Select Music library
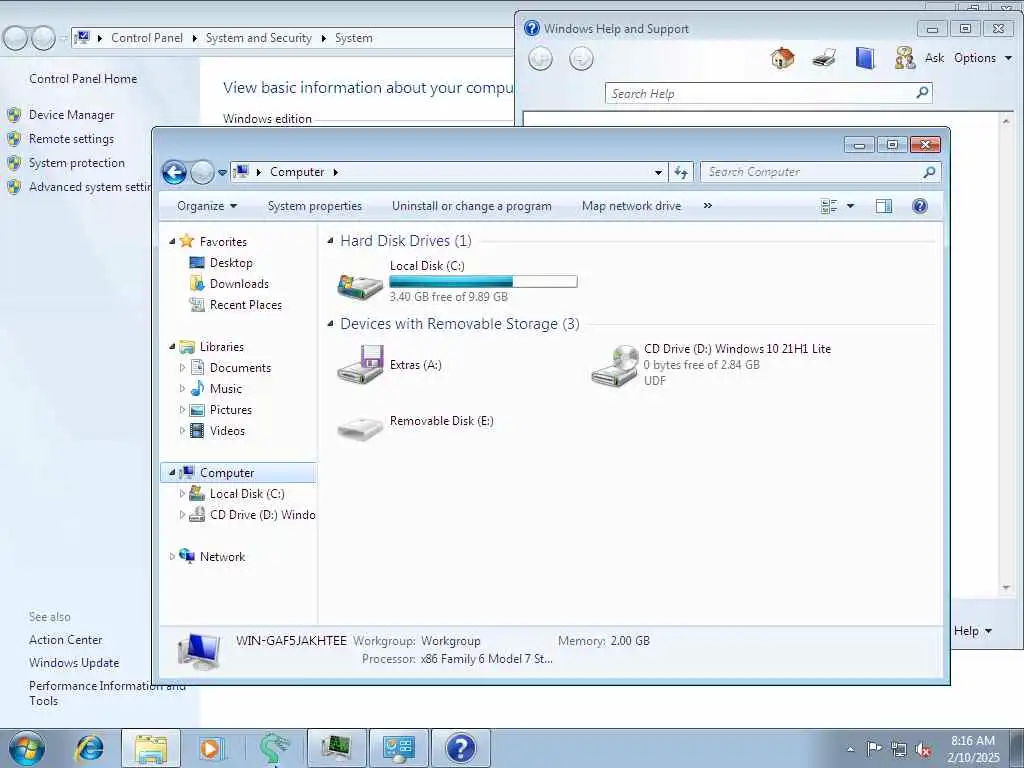This screenshot has width=1024, height=768. tap(226, 389)
